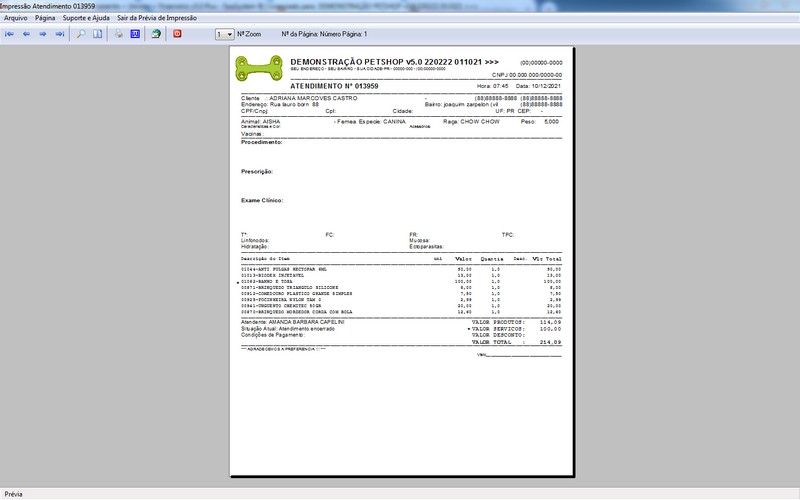
Task: Click the Descrição do Item header
Action: pos(265,259)
